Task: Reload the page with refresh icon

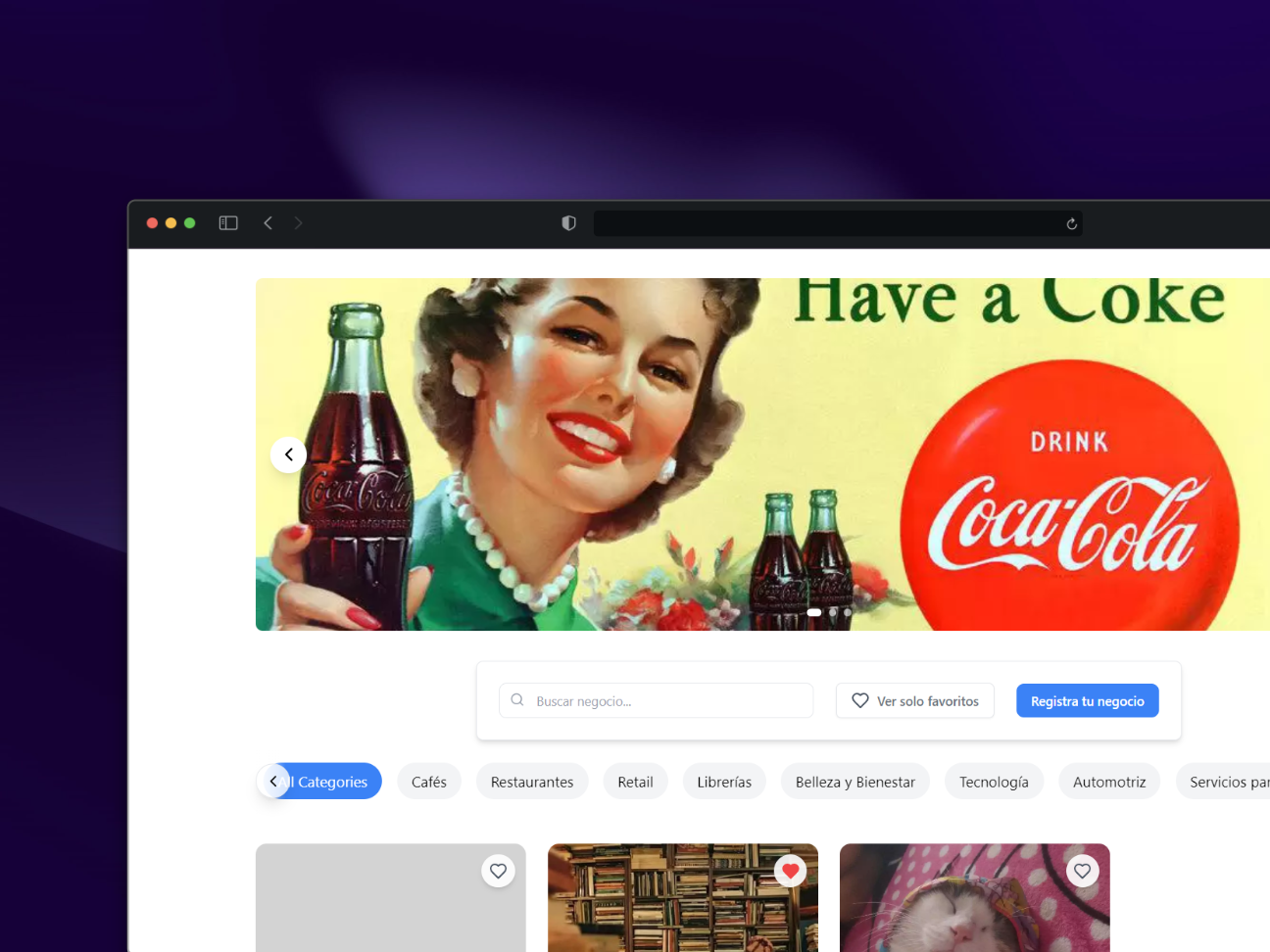Action: pyautogui.click(x=1072, y=223)
